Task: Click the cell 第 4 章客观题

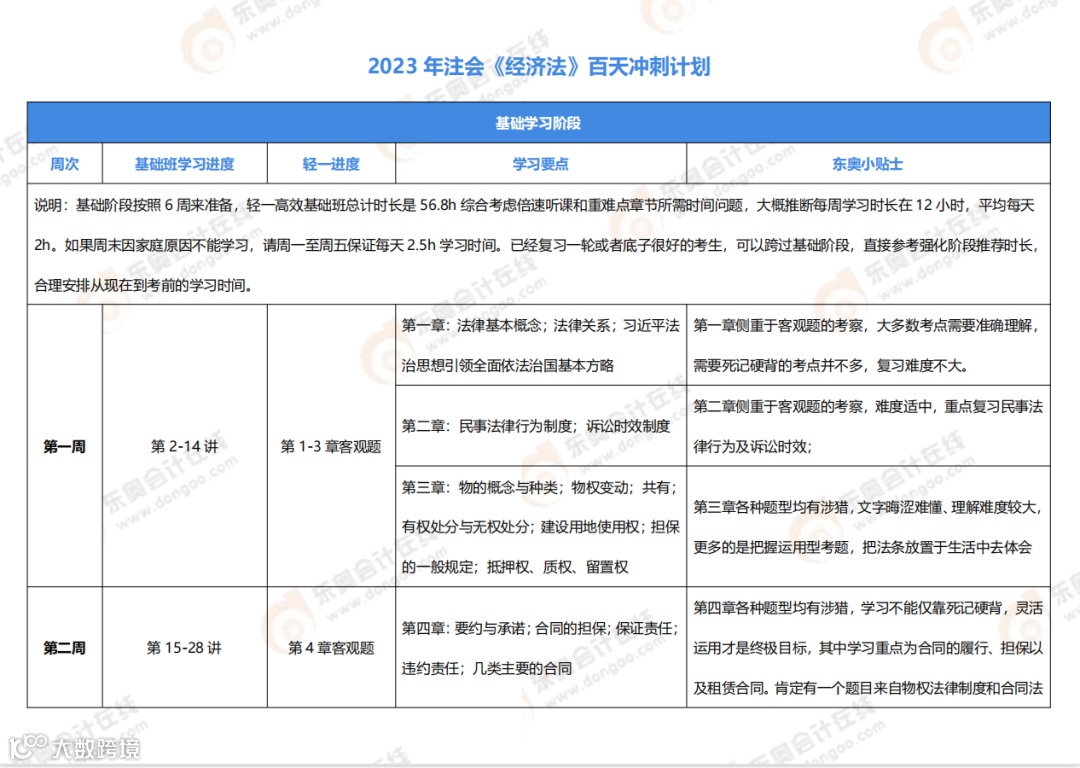Action: [x=331, y=647]
